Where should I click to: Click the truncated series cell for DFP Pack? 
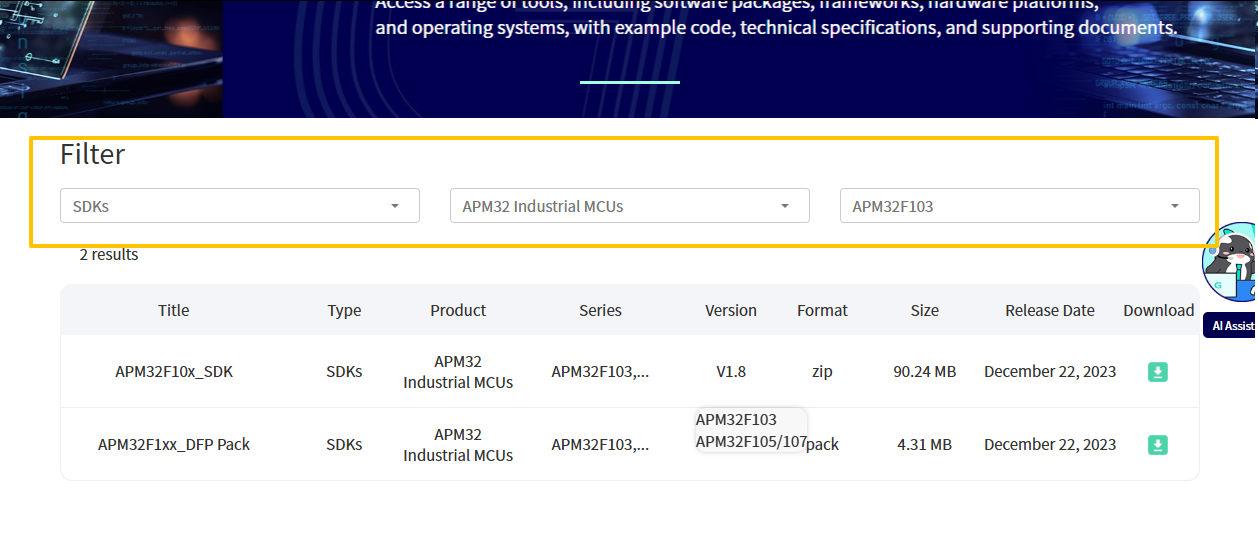(x=600, y=445)
